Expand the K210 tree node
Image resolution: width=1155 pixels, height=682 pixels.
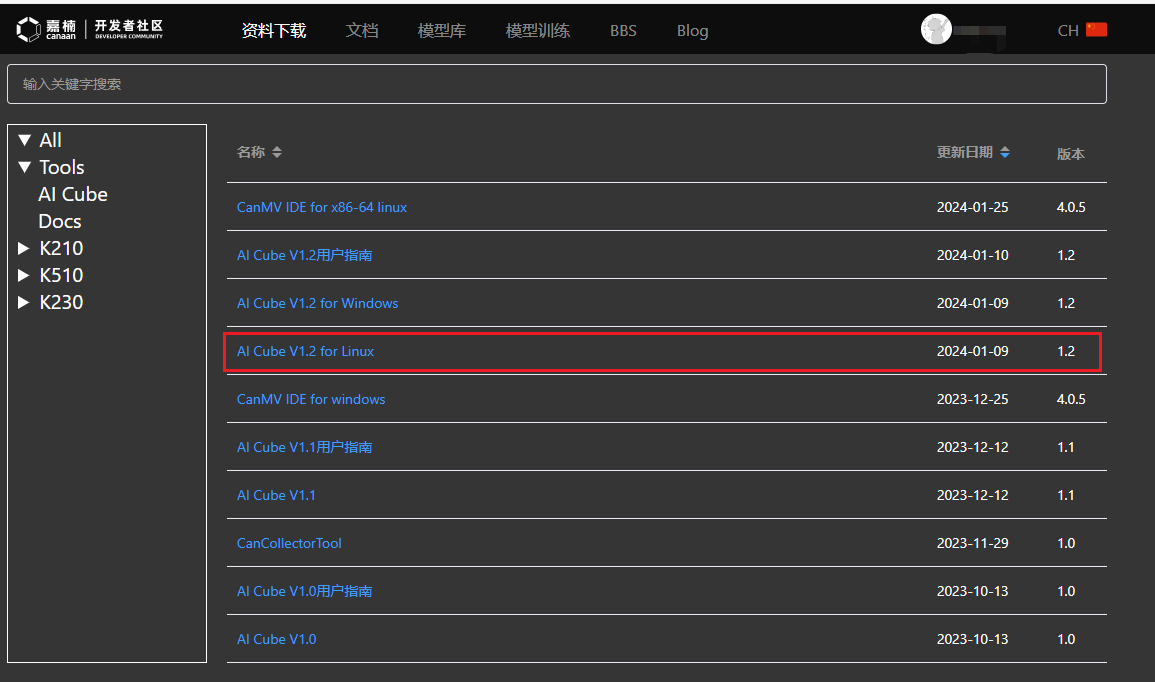(24, 248)
